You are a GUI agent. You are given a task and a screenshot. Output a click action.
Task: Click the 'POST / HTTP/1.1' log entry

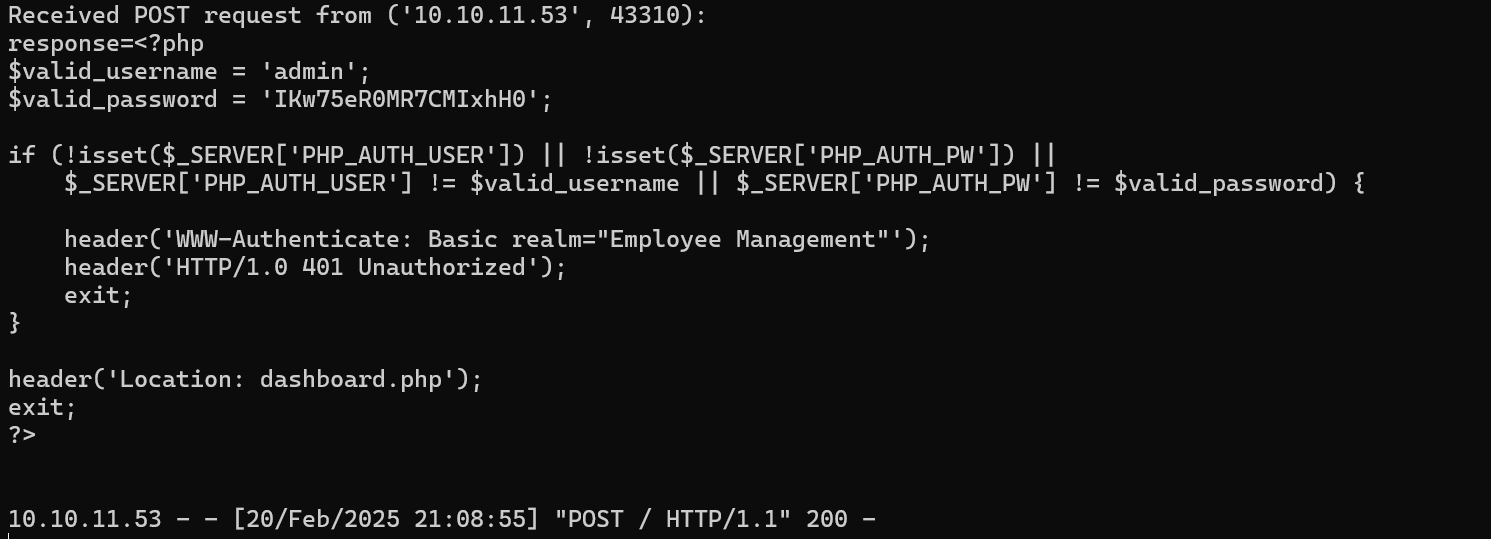pos(651,520)
